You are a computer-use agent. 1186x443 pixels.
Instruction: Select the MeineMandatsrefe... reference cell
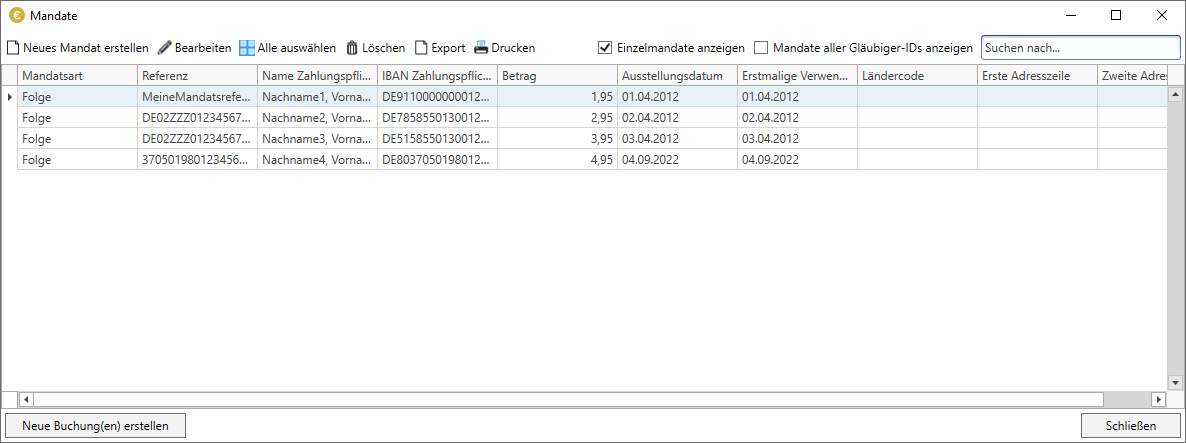(197, 97)
